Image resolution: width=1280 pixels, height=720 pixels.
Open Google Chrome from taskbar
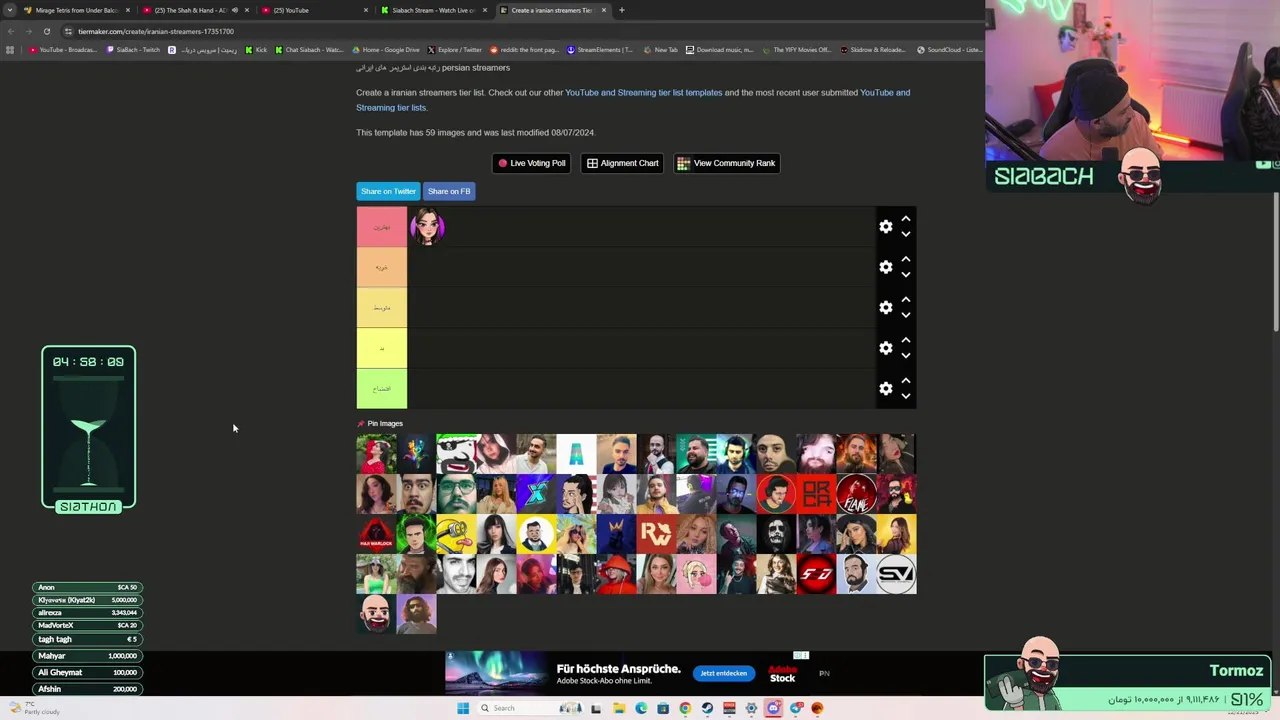[x=685, y=708]
